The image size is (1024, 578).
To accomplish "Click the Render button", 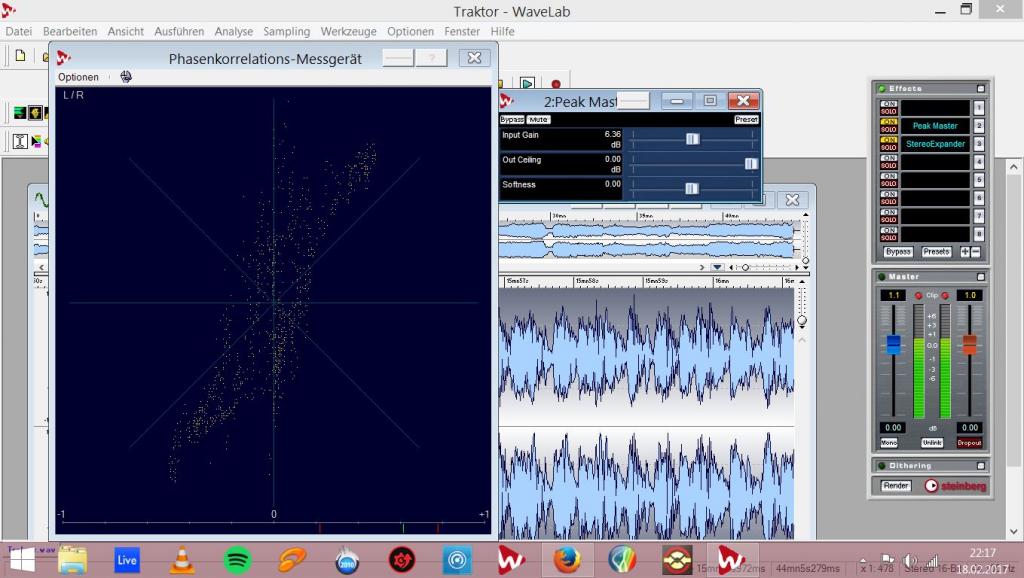I will pos(896,486).
